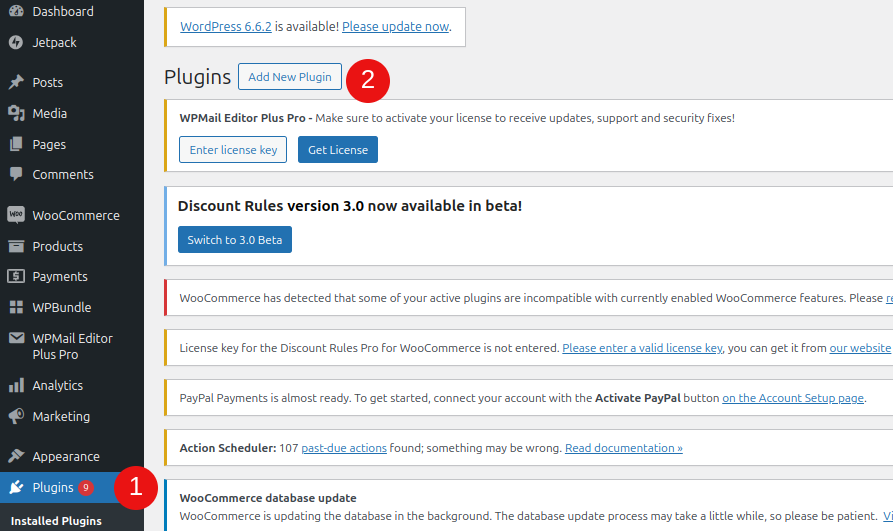893x531 pixels.
Task: Click the Dashboard gauge icon
Action: click(16, 11)
